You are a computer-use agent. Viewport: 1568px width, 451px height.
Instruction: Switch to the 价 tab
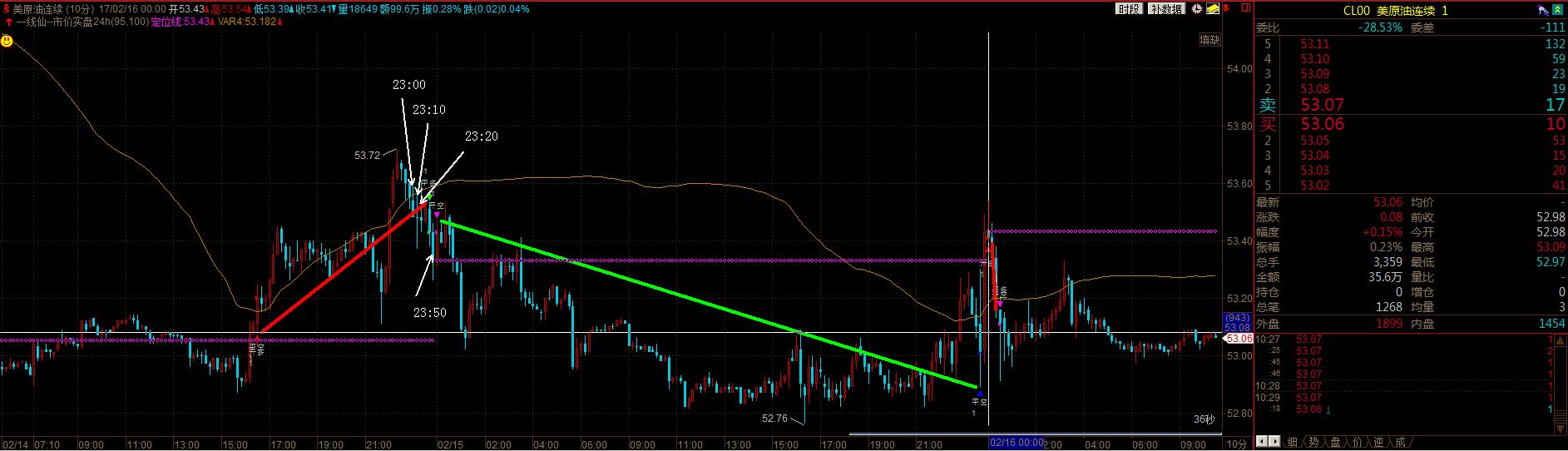point(1357,442)
